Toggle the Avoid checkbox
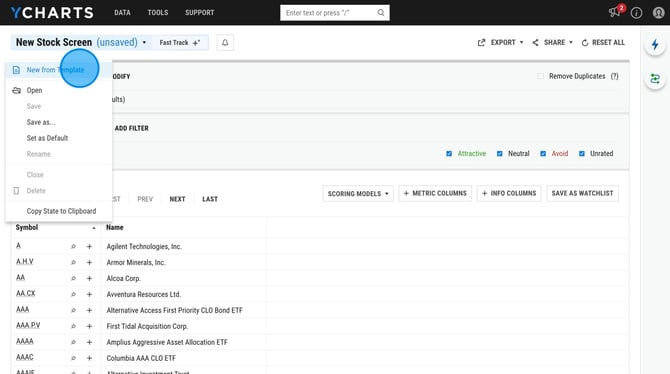Viewport: 670px width, 374px height. (x=543, y=153)
